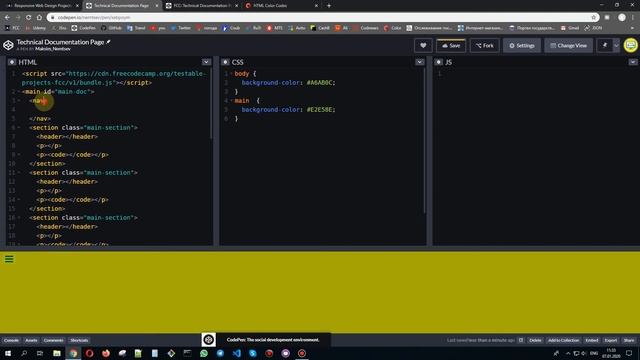This screenshot has height=360, width=640.
Task: Open the HTML editor settings gear
Action: coord(12,62)
